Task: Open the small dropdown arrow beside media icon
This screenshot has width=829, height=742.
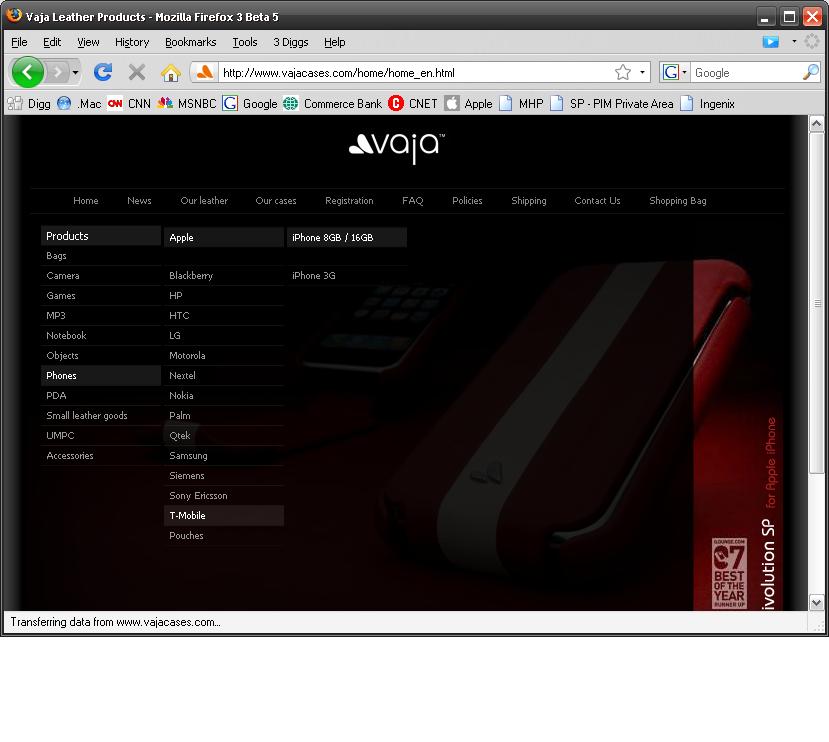Action: [x=794, y=41]
